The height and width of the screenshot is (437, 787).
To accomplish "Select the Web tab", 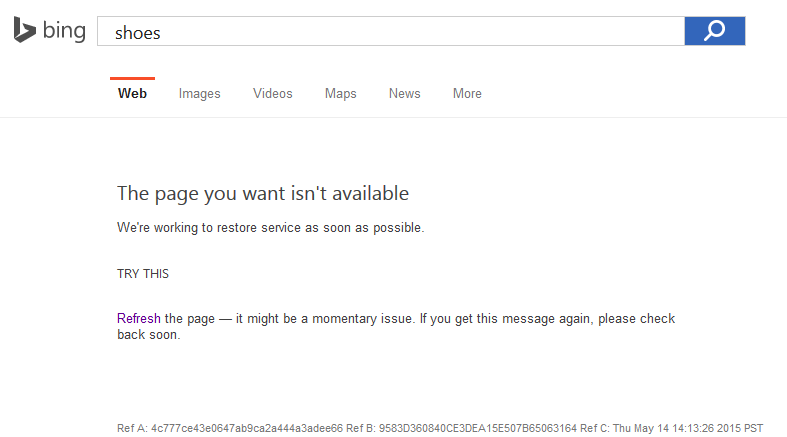I will point(132,94).
